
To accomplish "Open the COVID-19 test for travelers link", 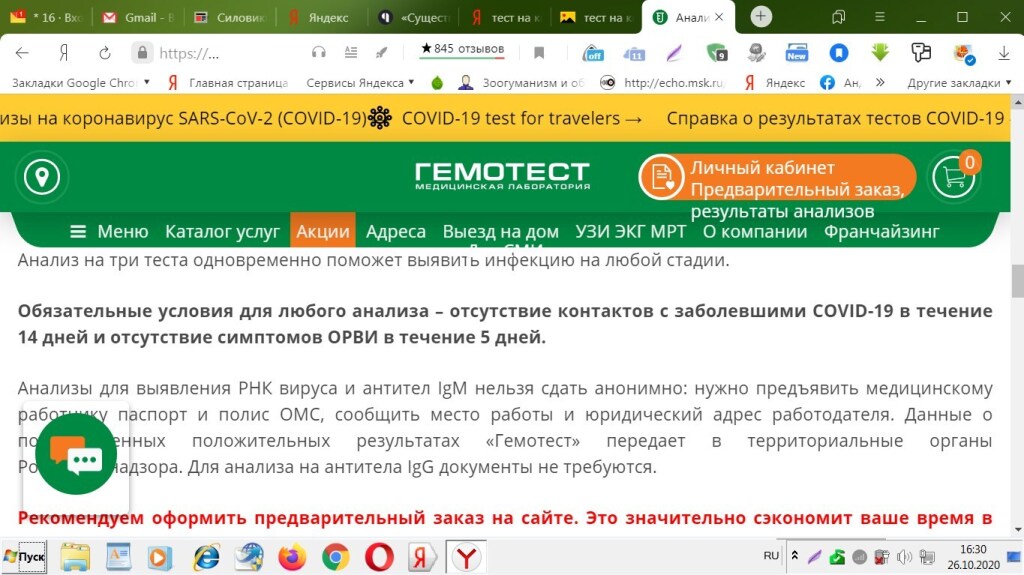I will click(521, 118).
